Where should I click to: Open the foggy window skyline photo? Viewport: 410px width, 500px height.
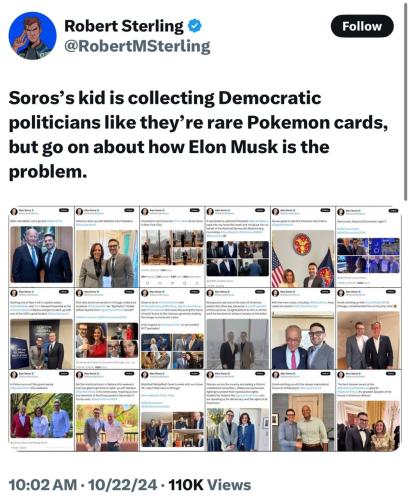(238, 344)
